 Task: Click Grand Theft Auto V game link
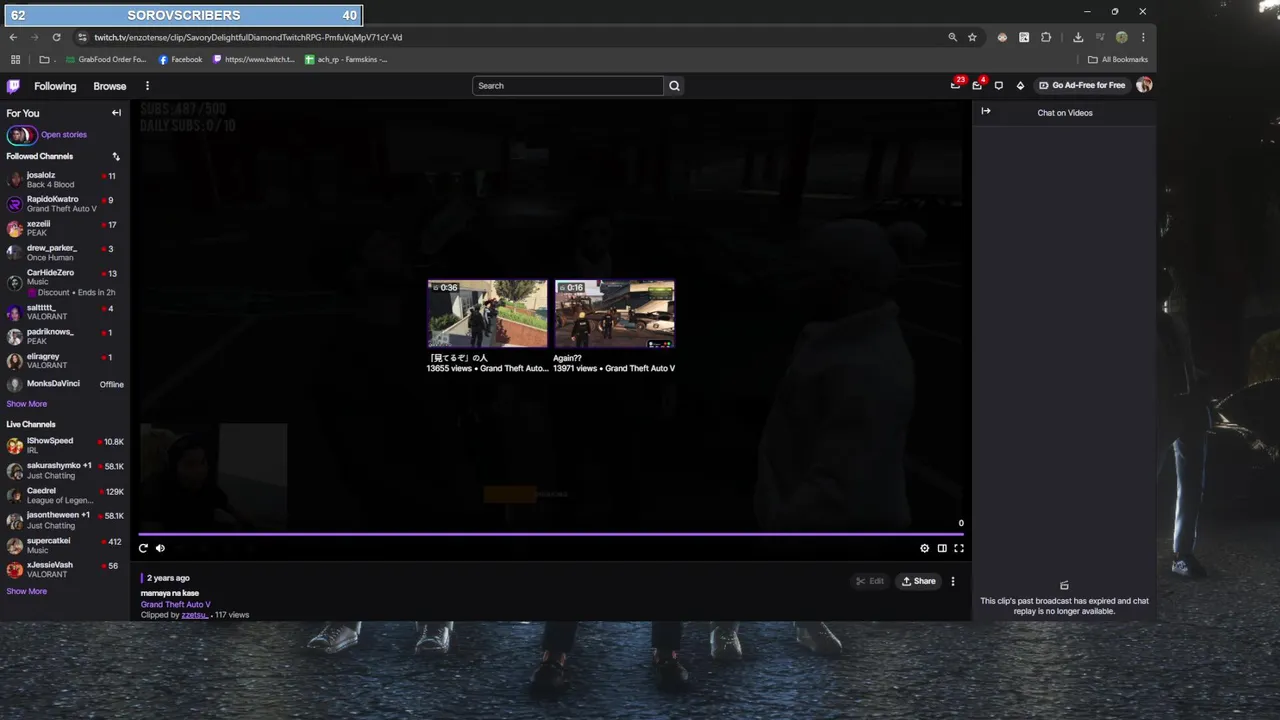[175, 604]
